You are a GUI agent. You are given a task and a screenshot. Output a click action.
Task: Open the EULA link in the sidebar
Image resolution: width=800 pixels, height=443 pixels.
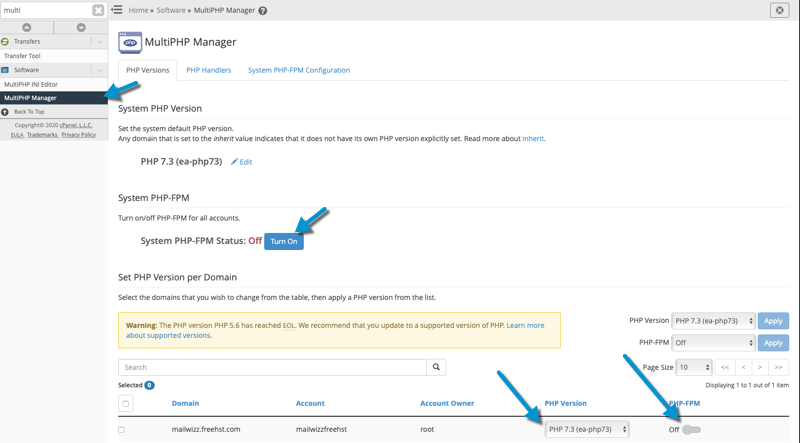pos(17,135)
